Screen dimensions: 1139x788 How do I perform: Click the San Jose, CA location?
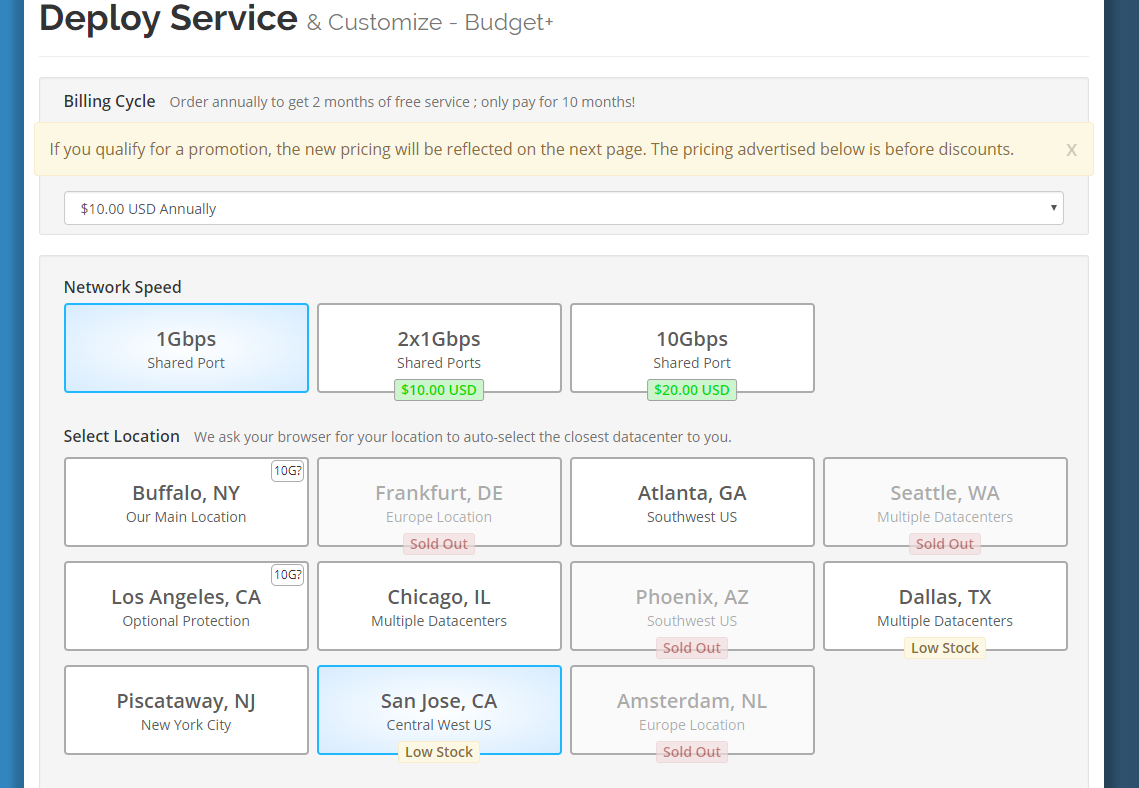pos(439,710)
